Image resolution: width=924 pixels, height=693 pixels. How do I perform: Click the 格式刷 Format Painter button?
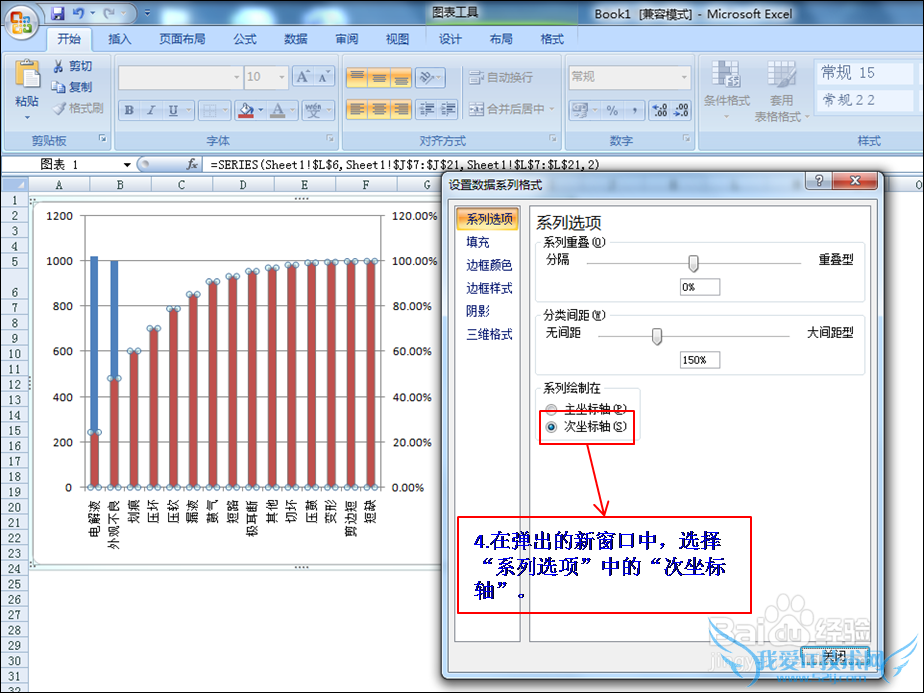(x=79, y=108)
